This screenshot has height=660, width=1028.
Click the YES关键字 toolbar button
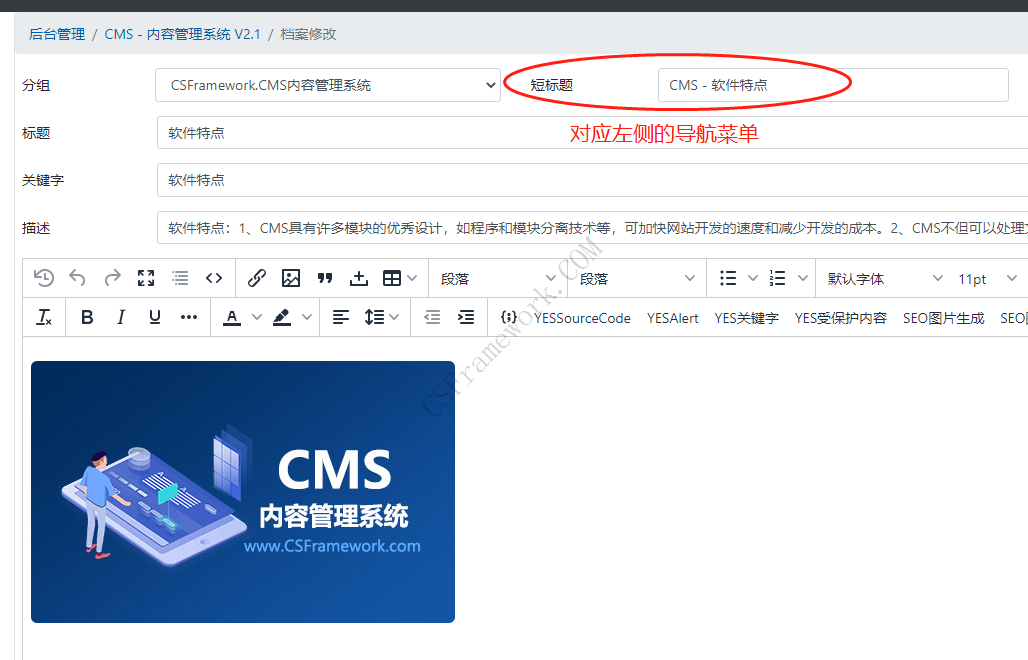pyautogui.click(x=746, y=318)
